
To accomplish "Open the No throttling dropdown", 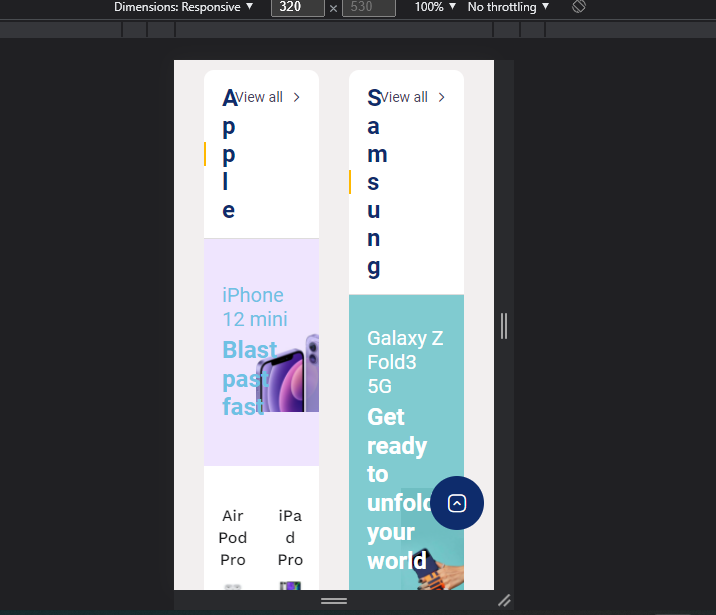I will [508, 7].
